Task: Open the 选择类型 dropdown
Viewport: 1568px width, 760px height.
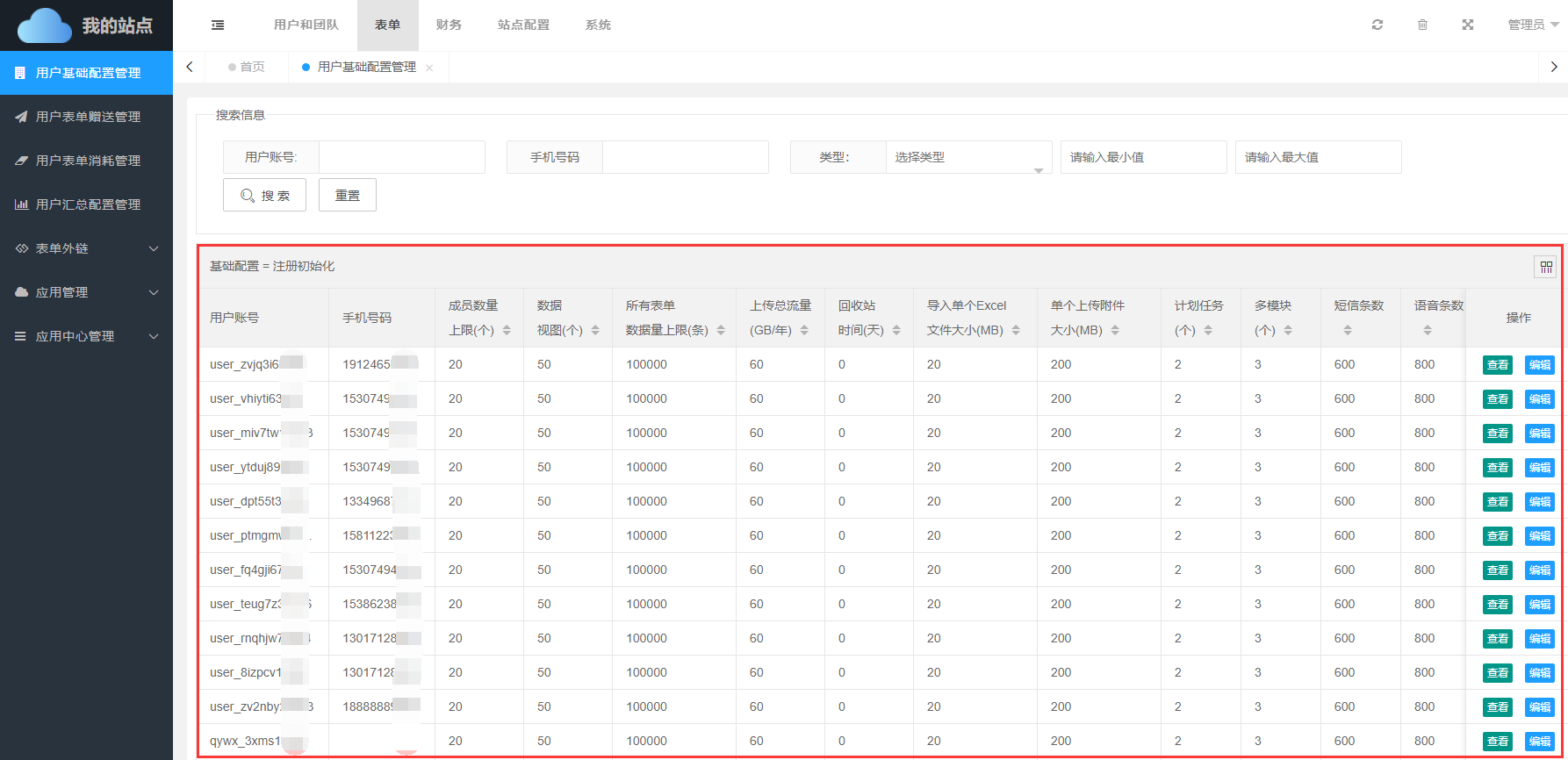Action: tap(967, 157)
